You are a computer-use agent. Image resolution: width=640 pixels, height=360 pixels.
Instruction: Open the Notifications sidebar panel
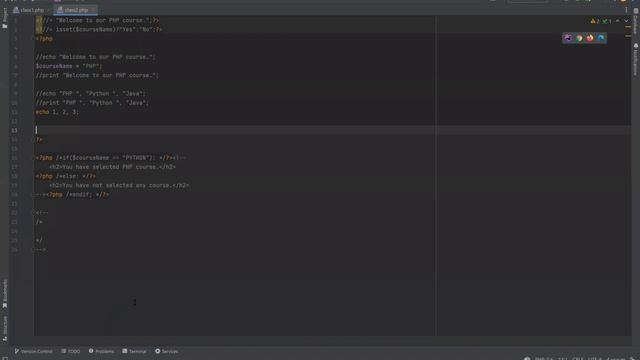(636, 60)
